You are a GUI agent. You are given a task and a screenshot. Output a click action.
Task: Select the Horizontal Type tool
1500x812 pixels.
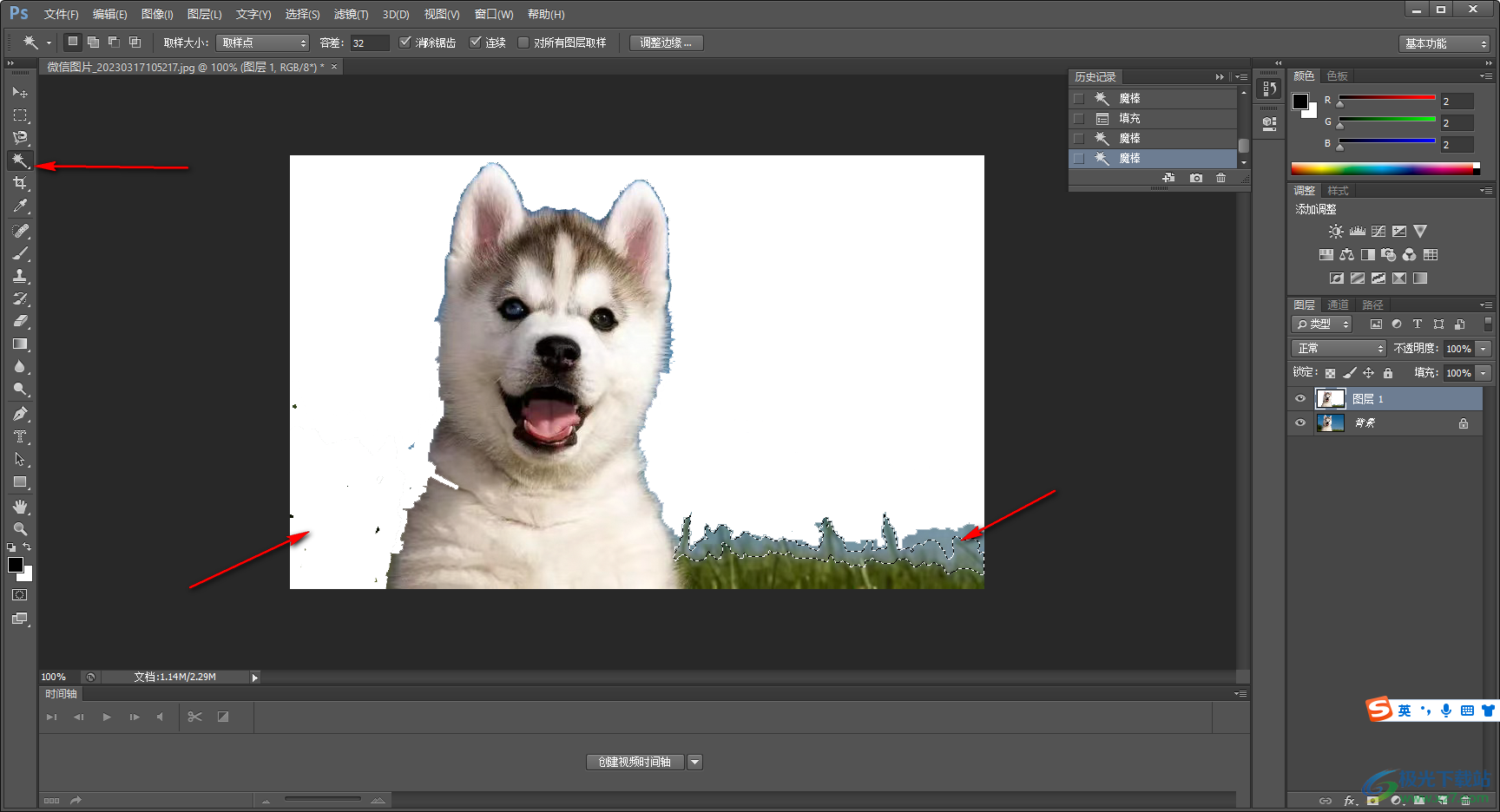tap(20, 437)
